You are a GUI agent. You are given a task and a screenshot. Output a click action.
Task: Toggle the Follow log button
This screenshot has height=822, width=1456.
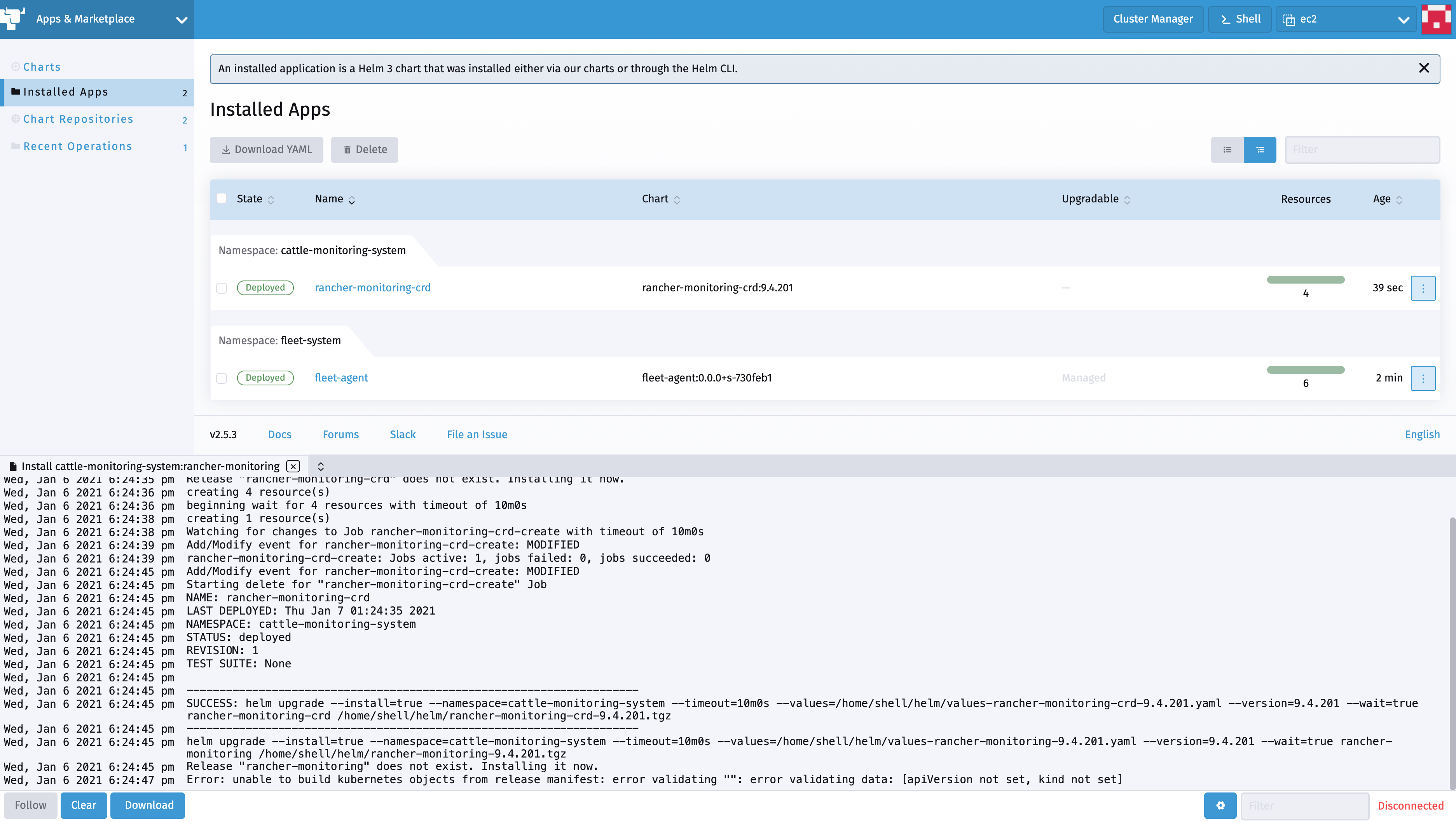(x=31, y=805)
